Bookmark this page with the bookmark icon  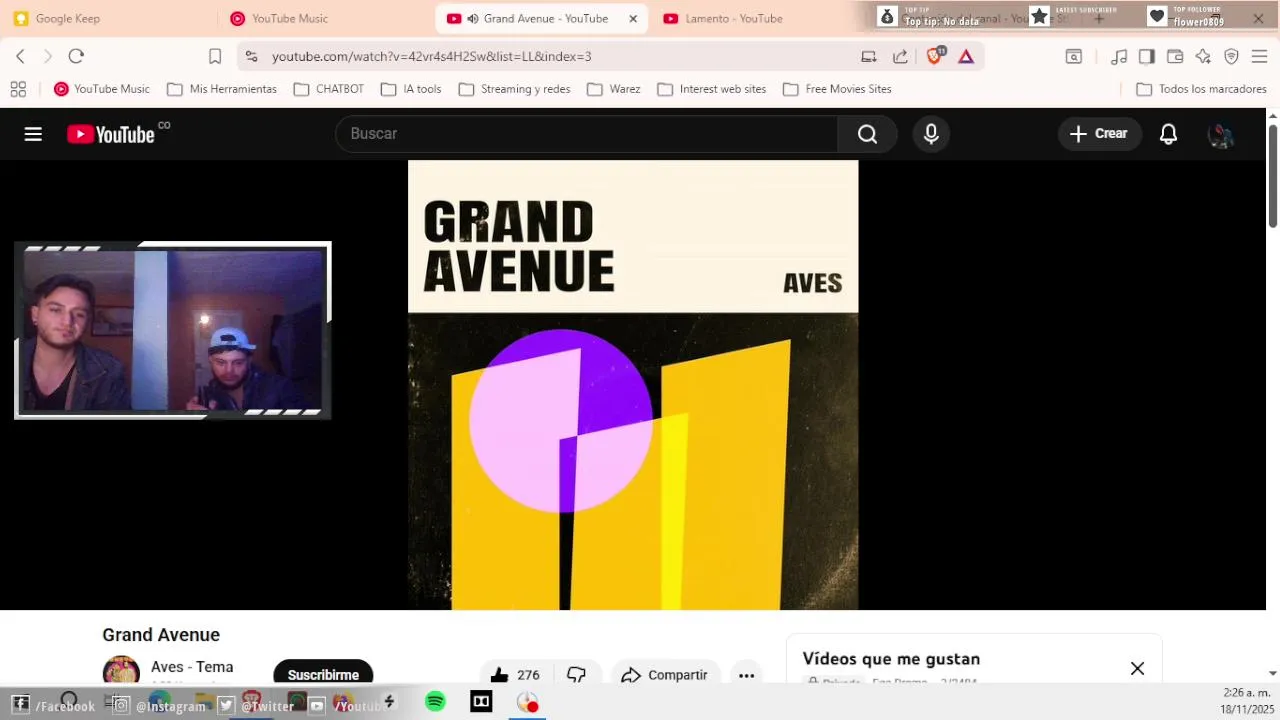click(215, 56)
